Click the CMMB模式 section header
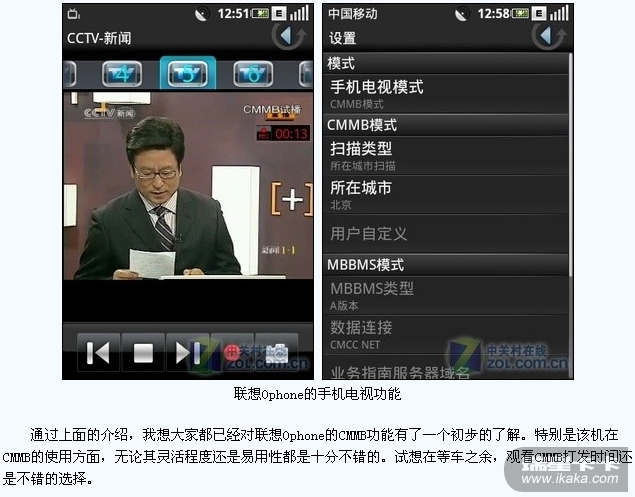 click(x=446, y=125)
